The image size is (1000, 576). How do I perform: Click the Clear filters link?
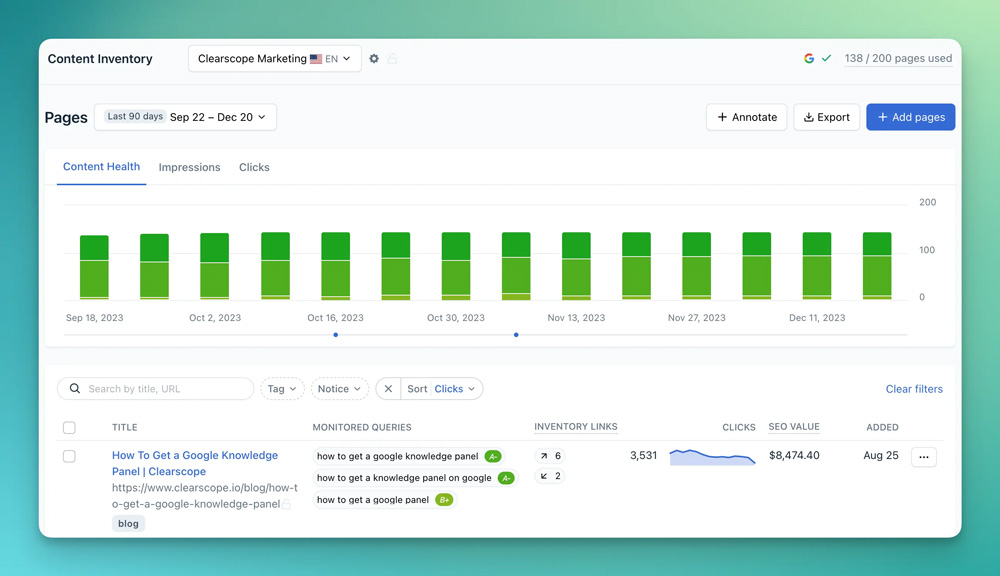[x=913, y=389]
